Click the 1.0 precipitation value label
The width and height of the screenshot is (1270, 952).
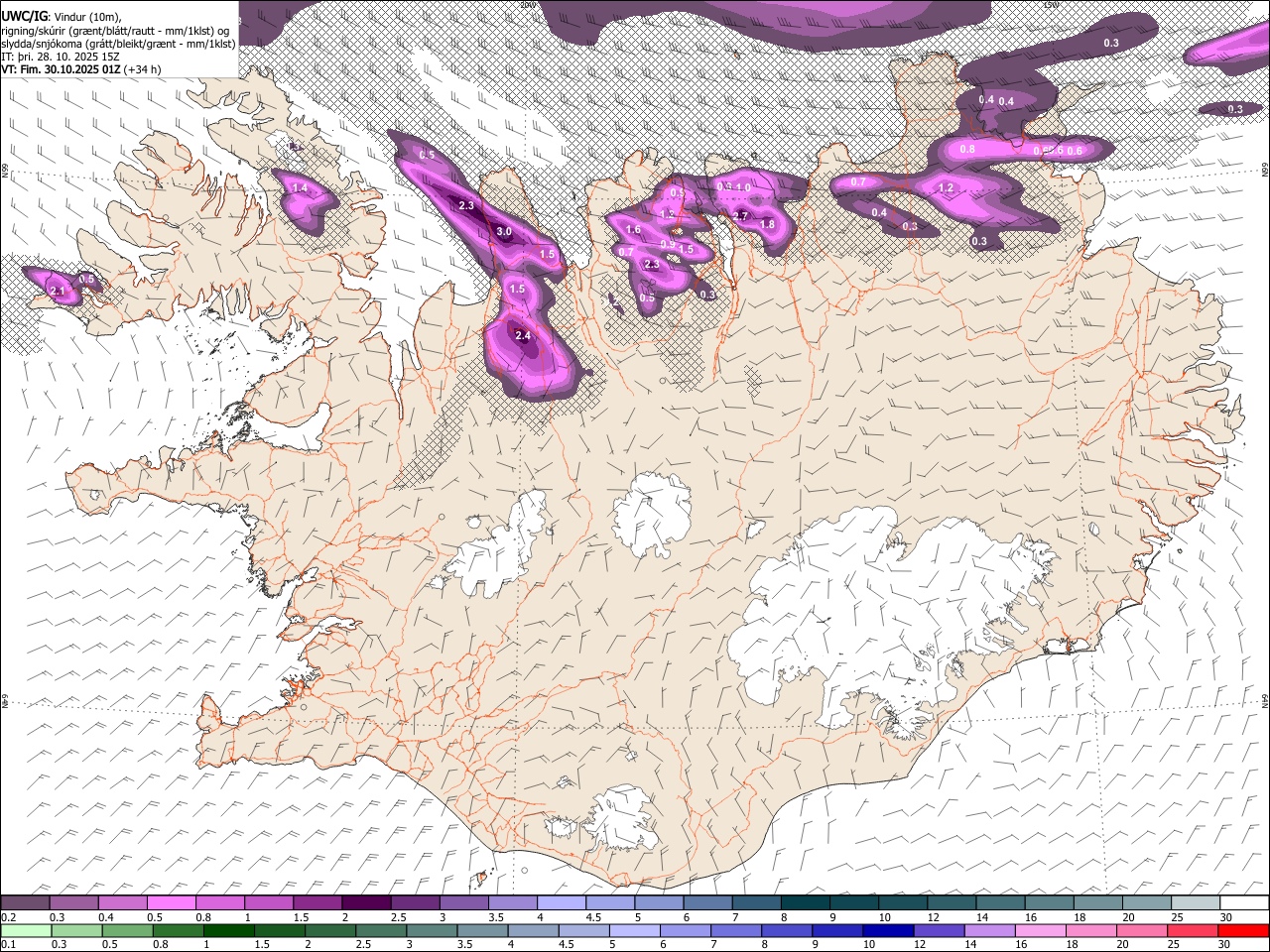click(743, 186)
